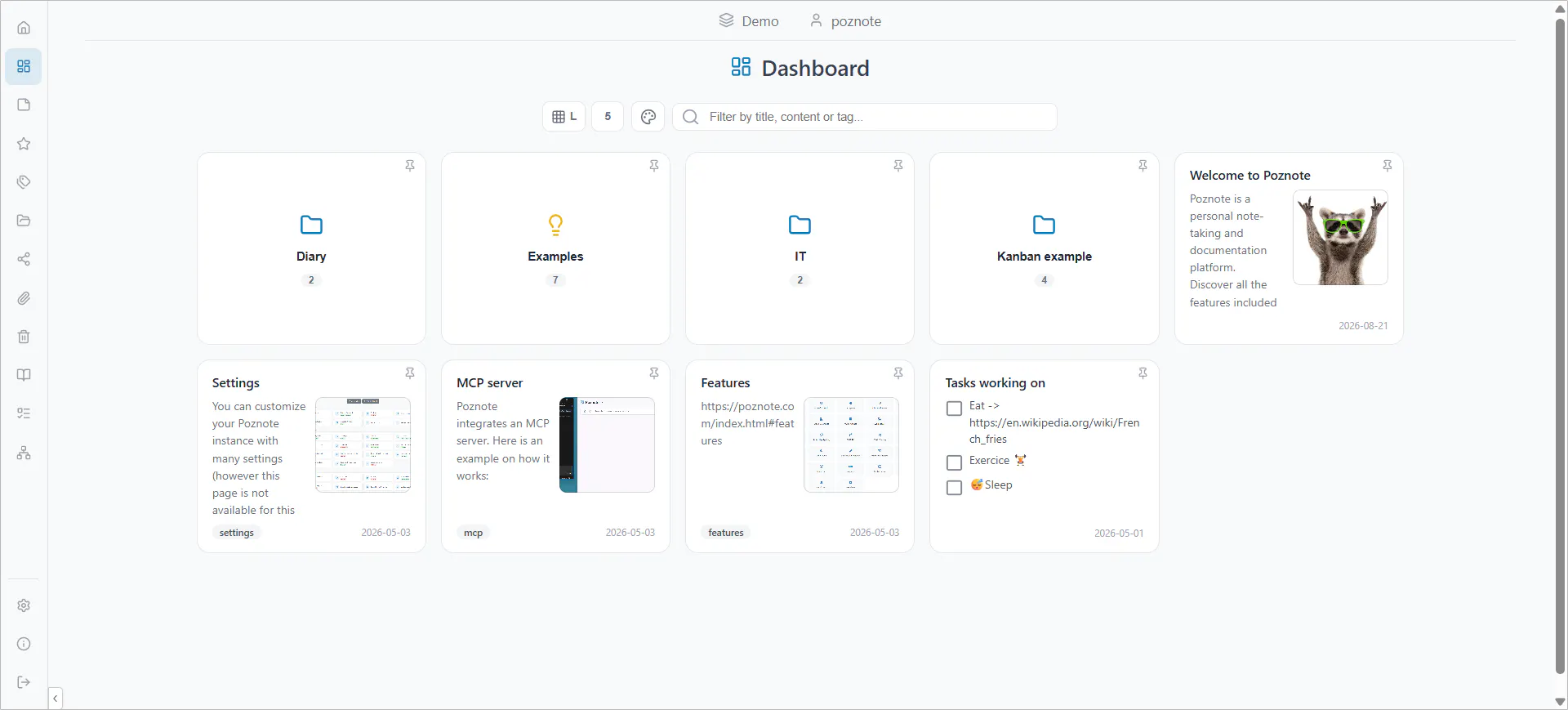Open the MCP server note title
This screenshot has height=710, width=1568.
point(489,383)
